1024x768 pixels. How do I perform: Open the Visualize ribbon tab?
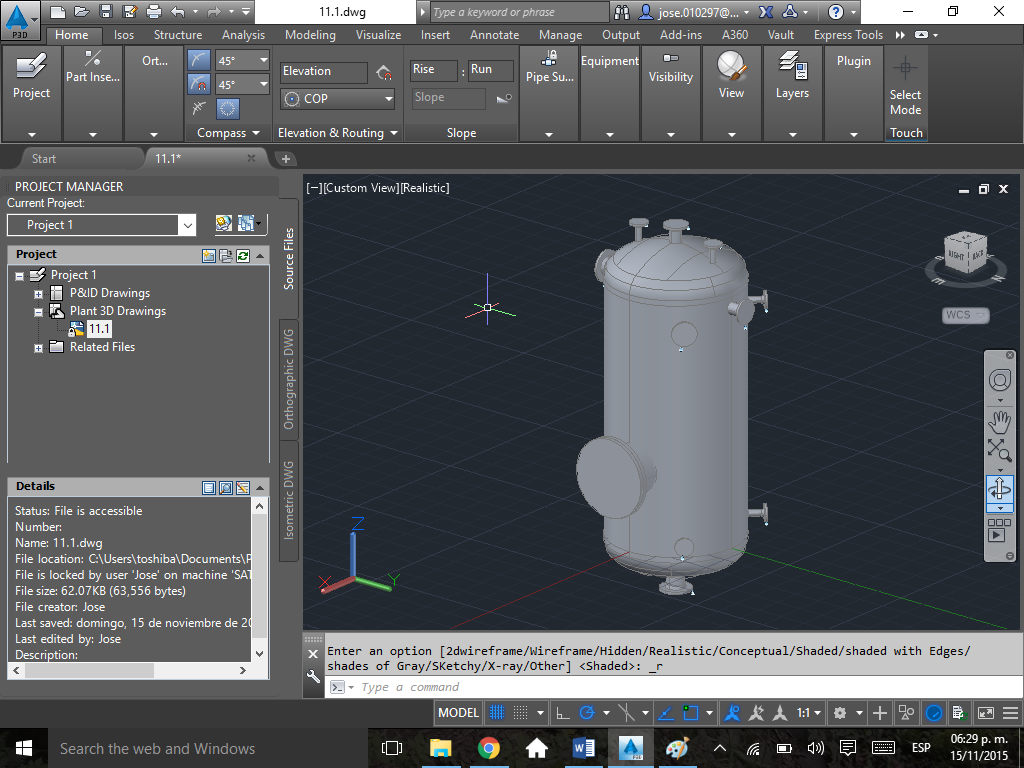coord(378,35)
